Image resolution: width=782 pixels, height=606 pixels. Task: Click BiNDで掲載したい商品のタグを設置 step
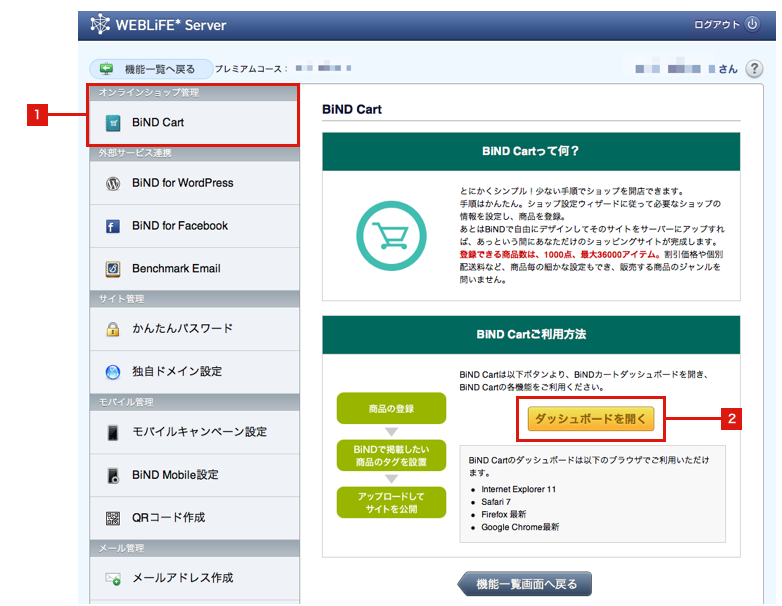coord(391,455)
